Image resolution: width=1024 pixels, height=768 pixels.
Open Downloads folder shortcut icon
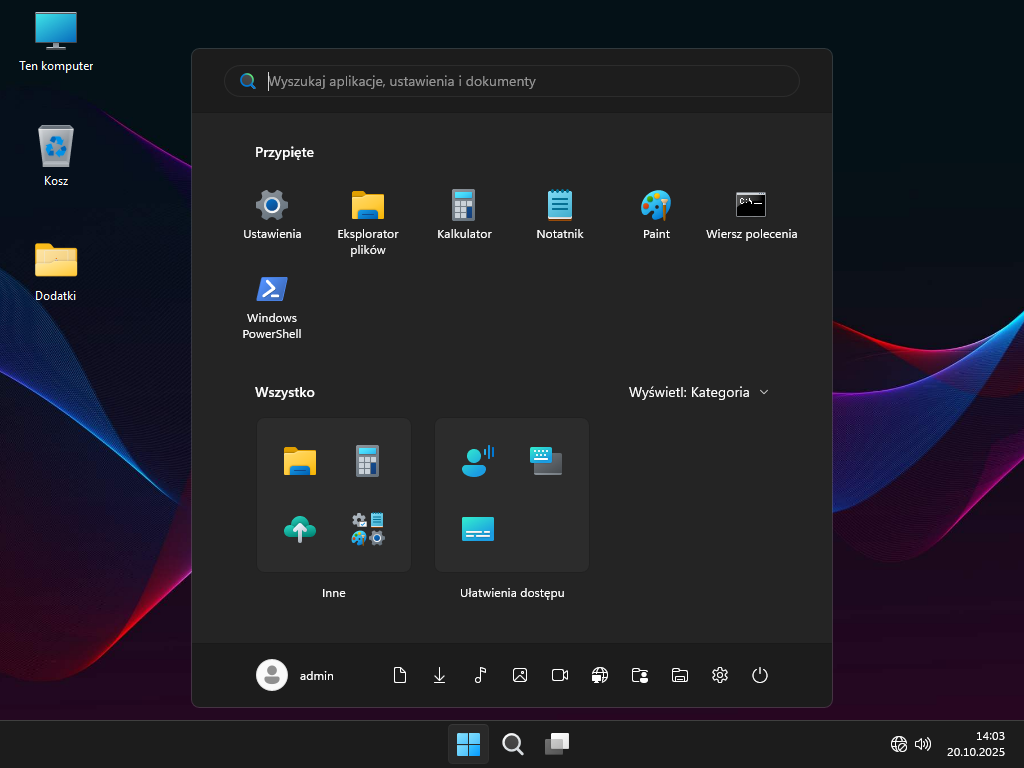point(439,675)
